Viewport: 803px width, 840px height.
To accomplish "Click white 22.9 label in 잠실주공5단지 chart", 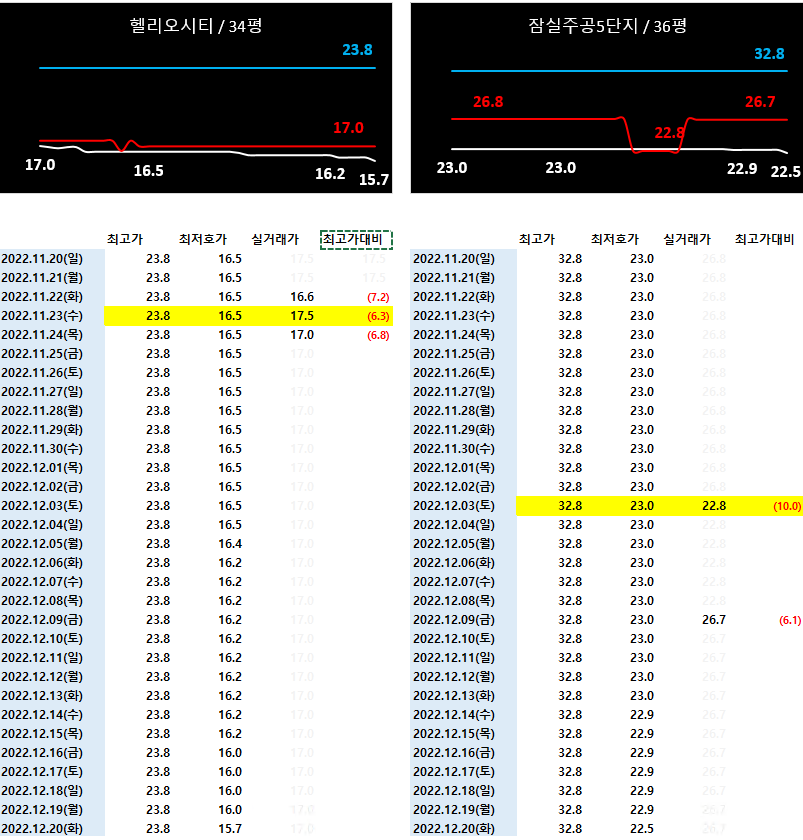I will (742, 169).
